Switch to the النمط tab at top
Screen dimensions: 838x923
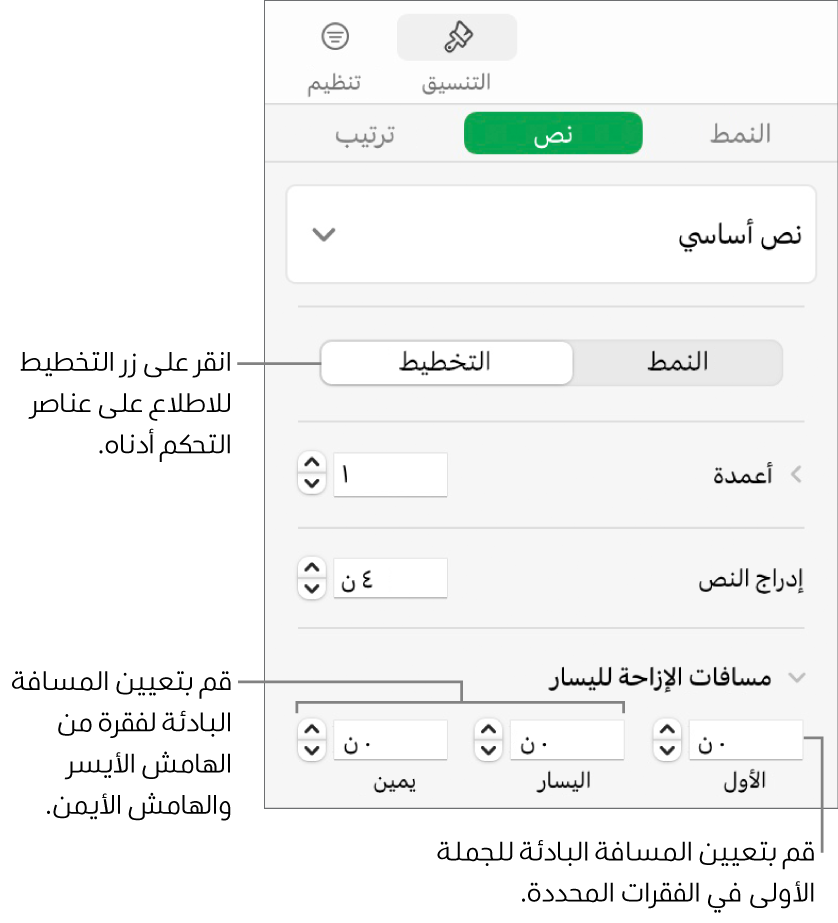click(x=740, y=134)
